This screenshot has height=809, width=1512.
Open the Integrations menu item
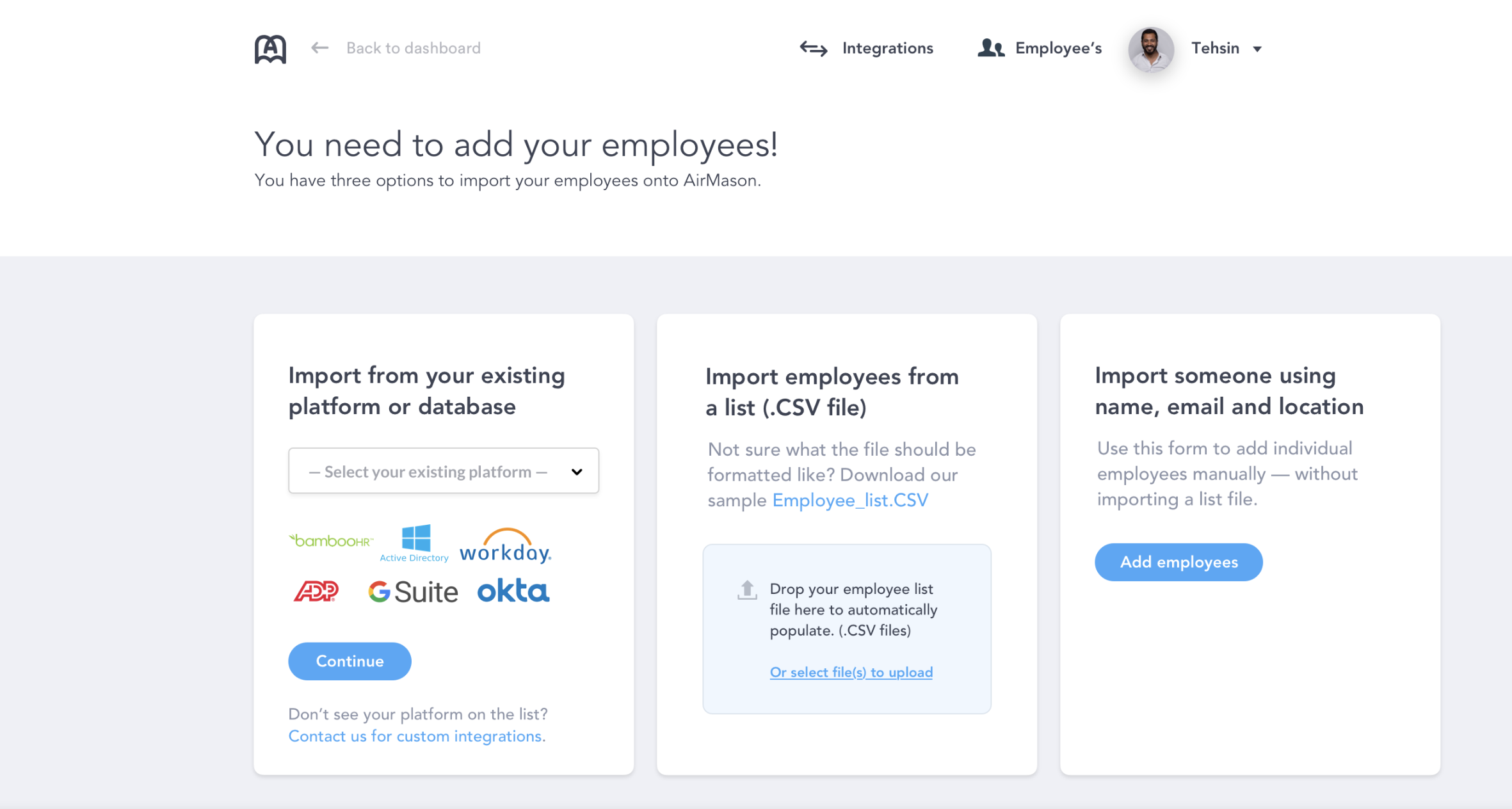click(x=887, y=49)
